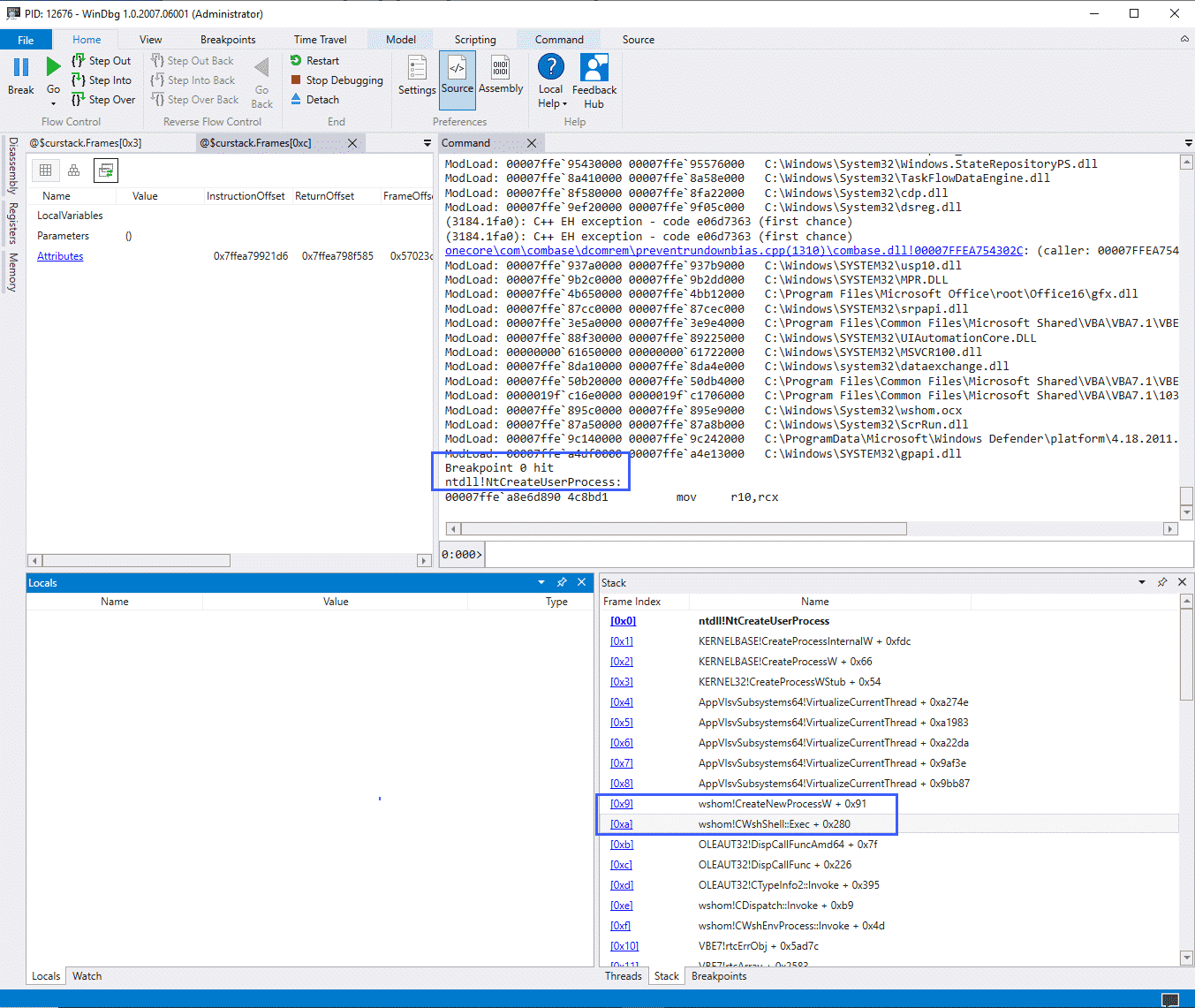Click the command input field next to 0:000>

pyautogui.click(x=795, y=555)
